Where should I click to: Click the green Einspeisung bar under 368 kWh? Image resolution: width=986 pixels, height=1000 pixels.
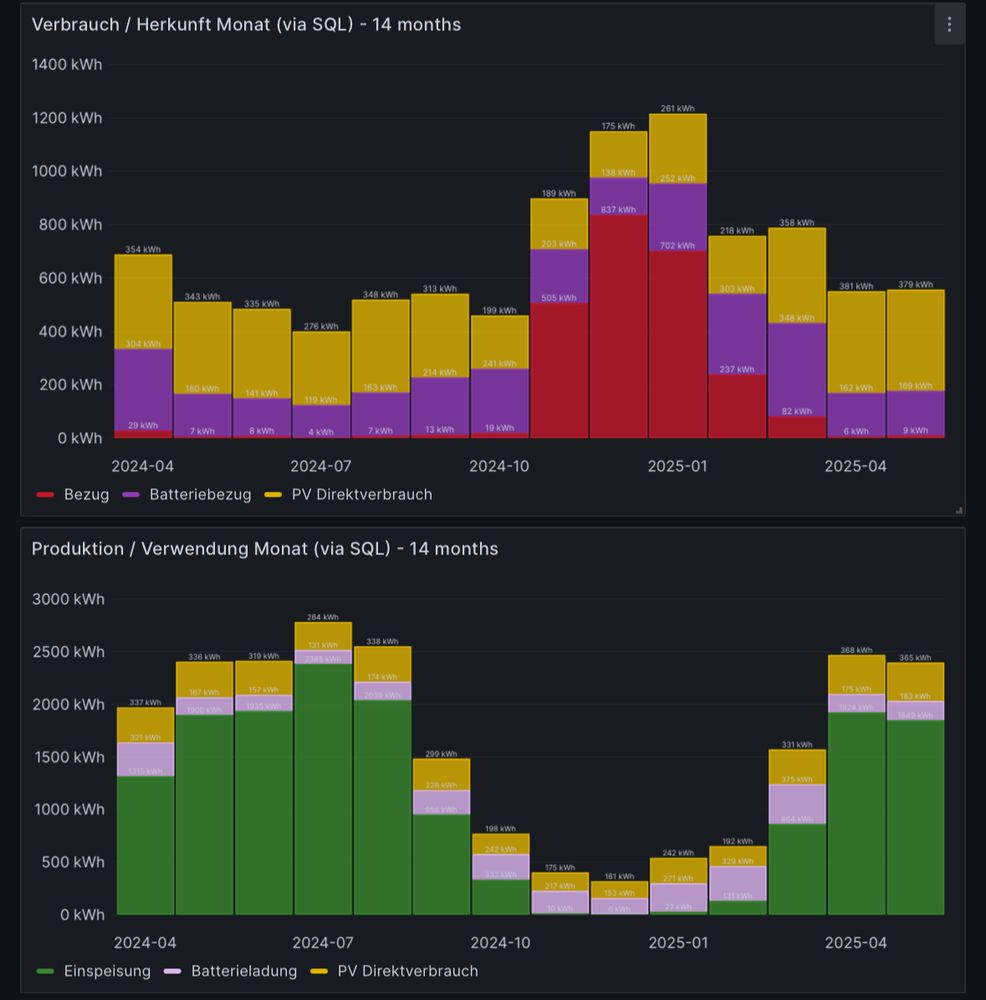[856, 814]
